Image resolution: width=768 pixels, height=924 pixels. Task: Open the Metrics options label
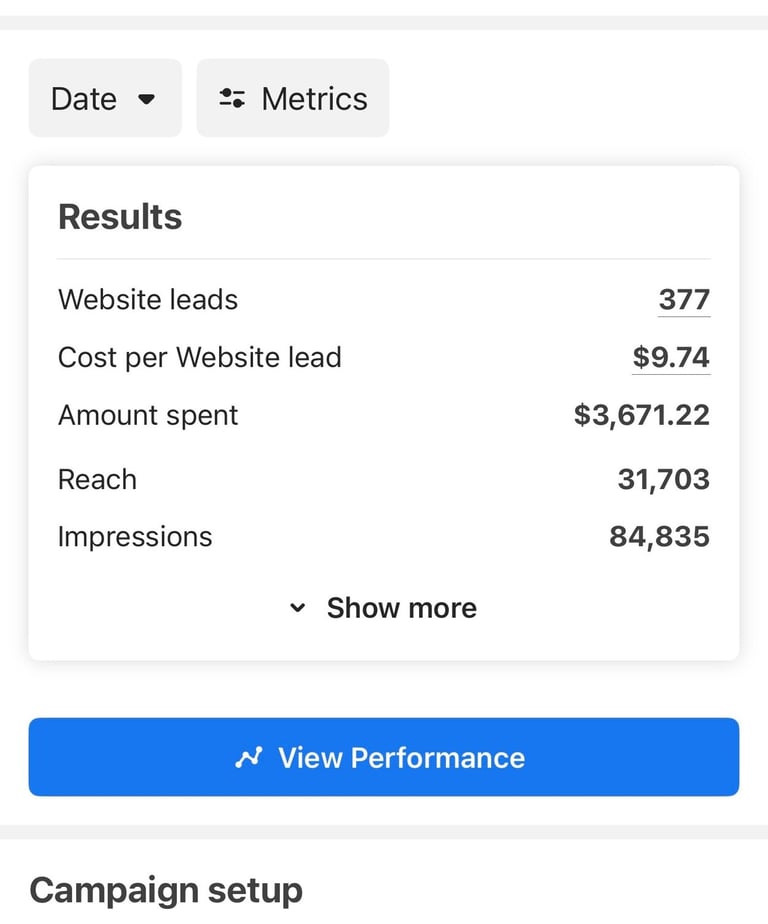point(314,99)
